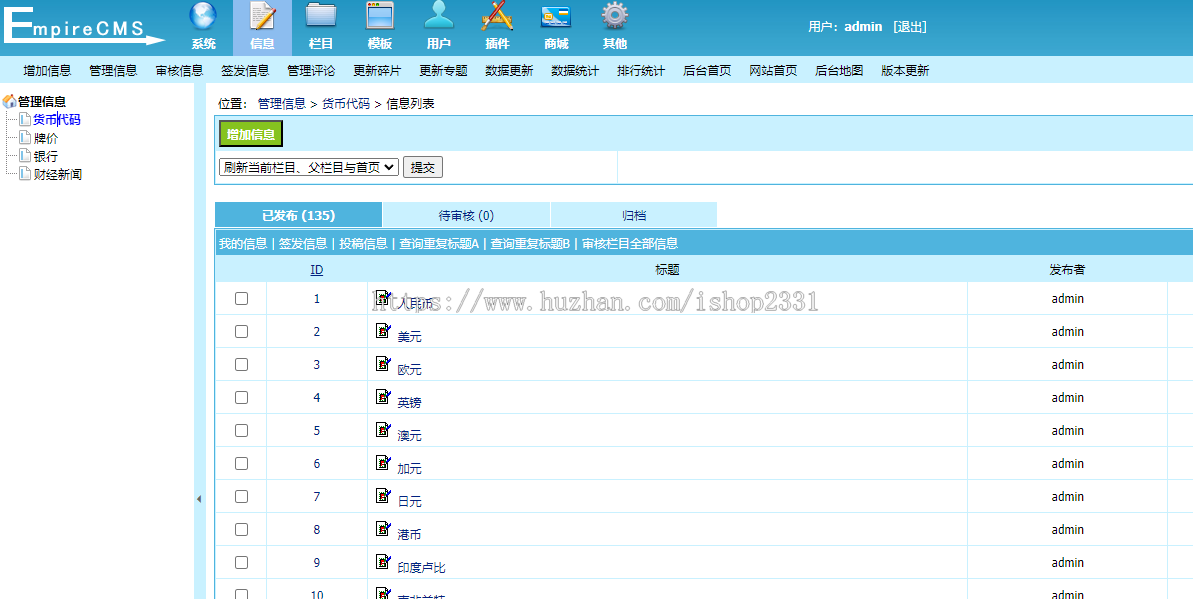Select the 信息 notepad icon

262,18
